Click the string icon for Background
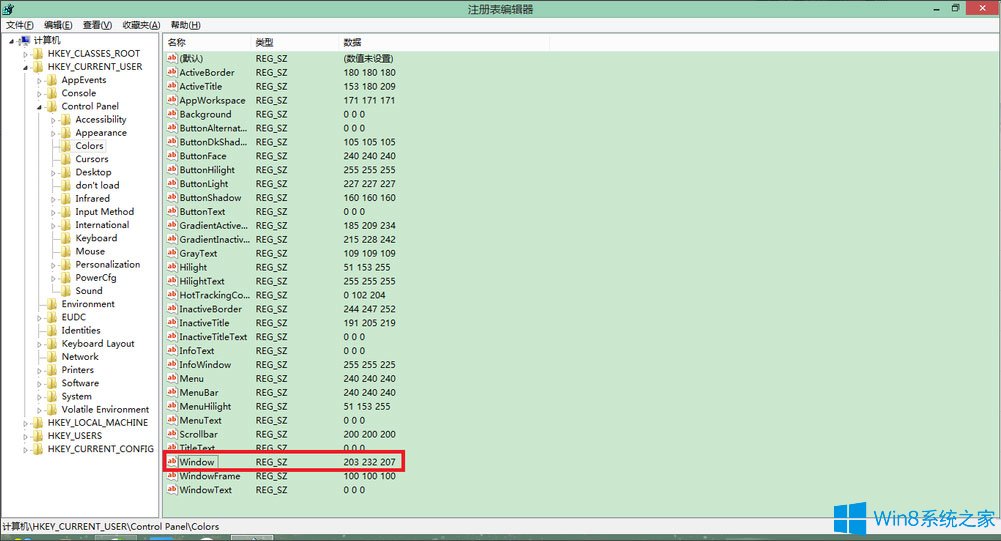This screenshot has width=1001, height=541. click(x=172, y=114)
